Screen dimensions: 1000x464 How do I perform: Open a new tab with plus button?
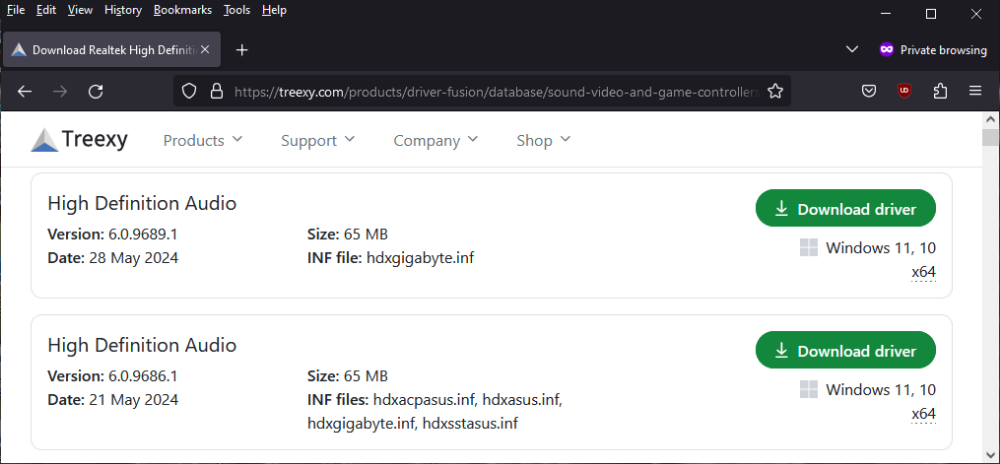[241, 49]
